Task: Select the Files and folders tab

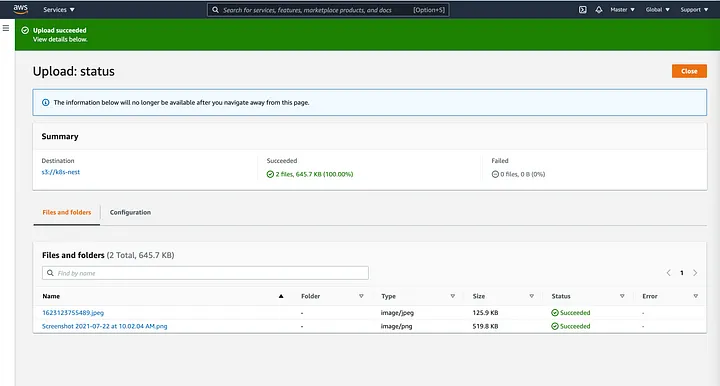Action: (67, 213)
